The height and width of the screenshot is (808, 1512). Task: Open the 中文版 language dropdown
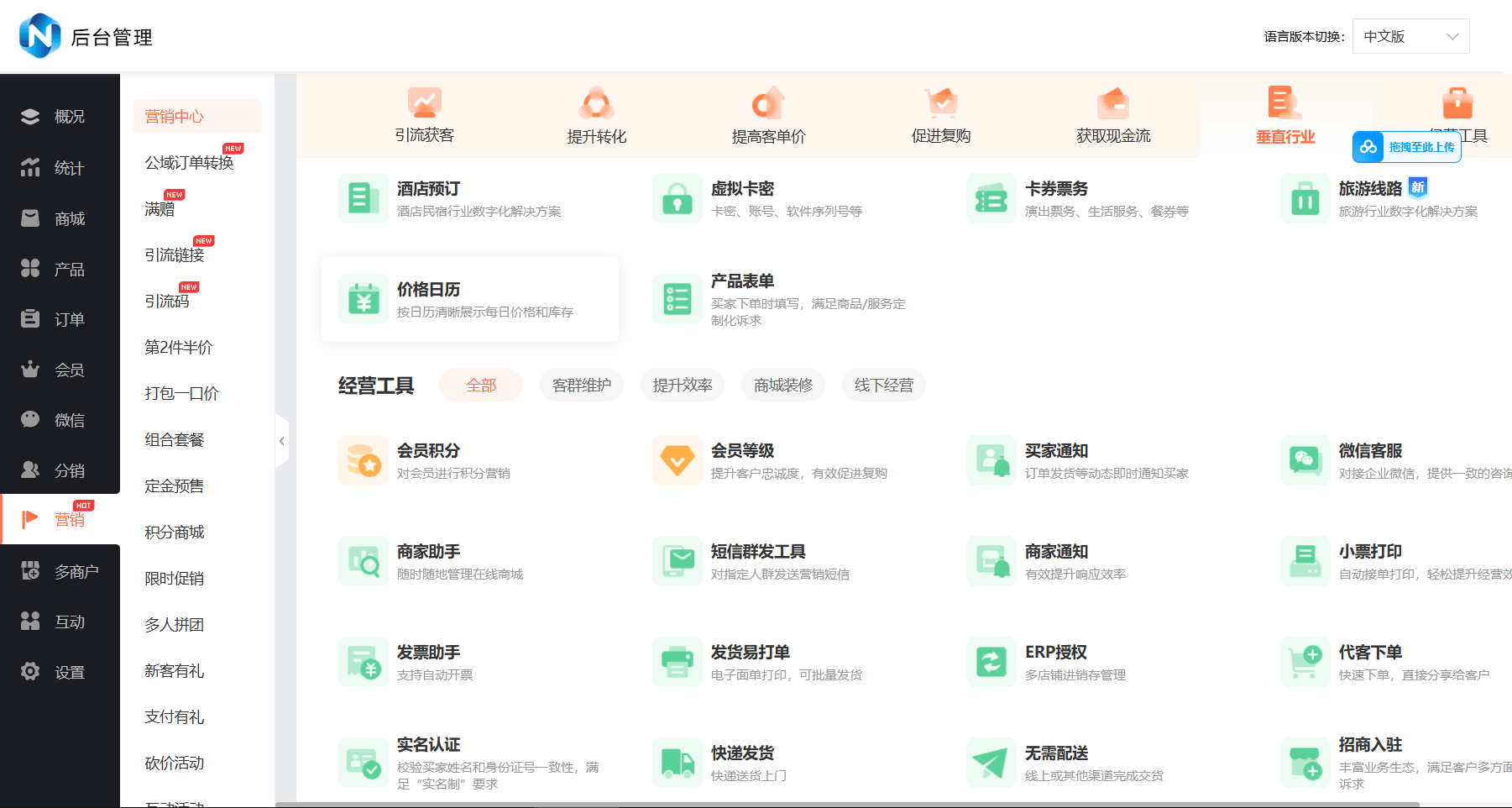point(1410,36)
